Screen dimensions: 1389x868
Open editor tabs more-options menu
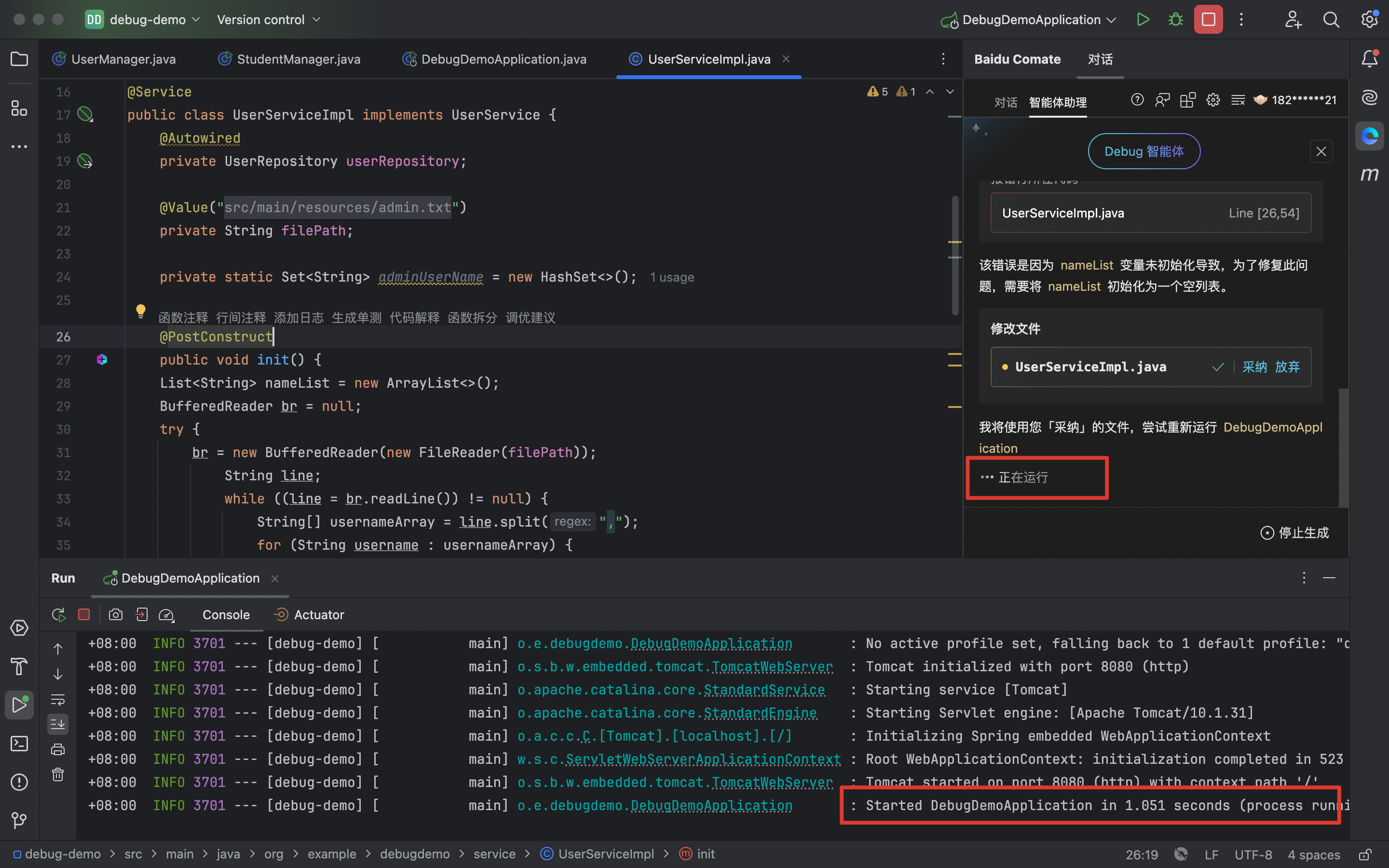(943, 59)
